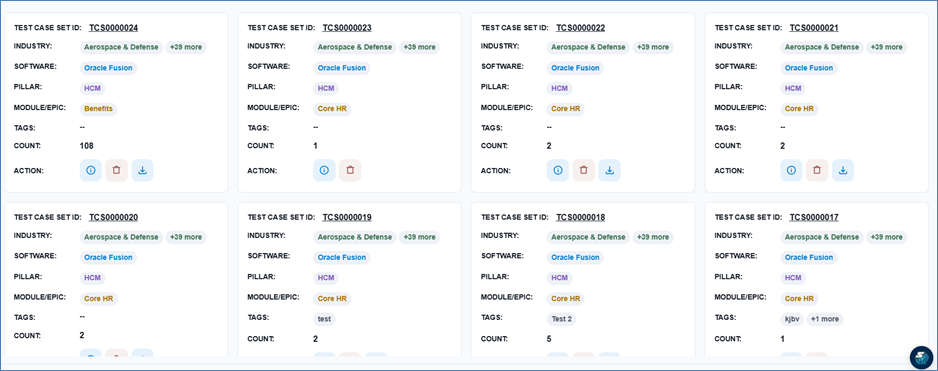The height and width of the screenshot is (371, 938).
Task: Open info for test case set TCS0000023
Action: click(x=324, y=171)
